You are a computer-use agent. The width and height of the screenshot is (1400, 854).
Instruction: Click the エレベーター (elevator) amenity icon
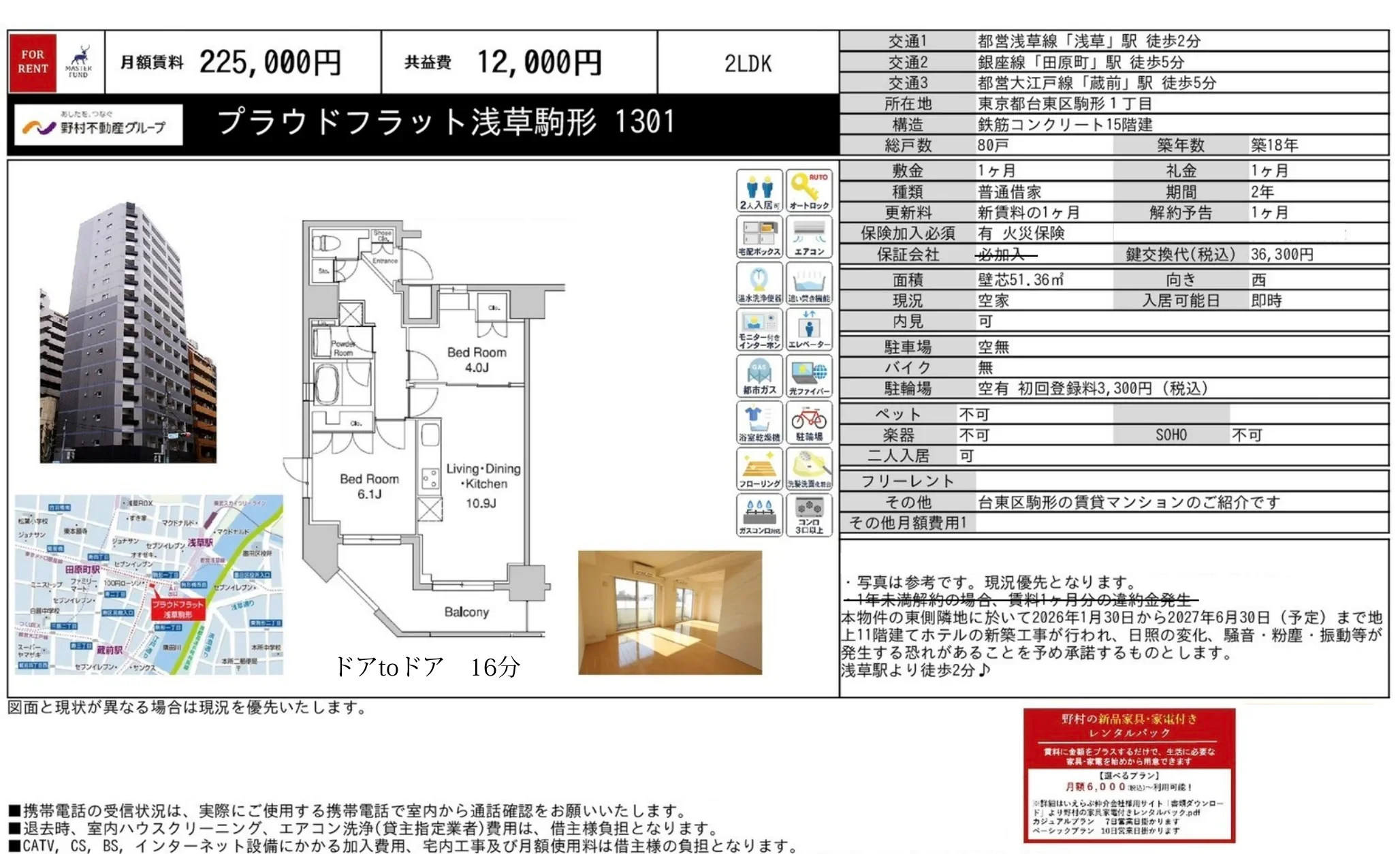click(x=810, y=328)
